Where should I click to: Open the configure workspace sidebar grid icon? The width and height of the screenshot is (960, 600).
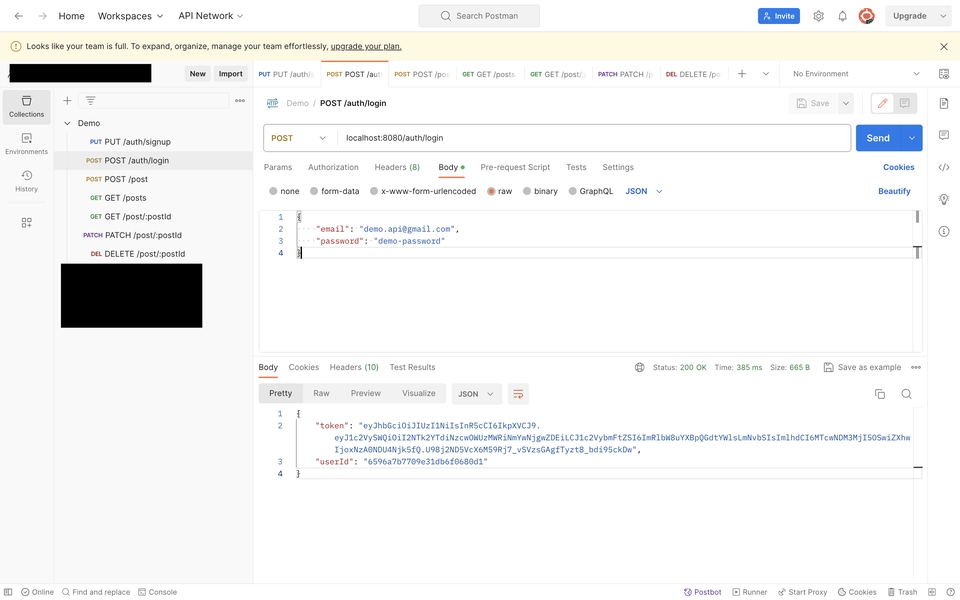26,223
